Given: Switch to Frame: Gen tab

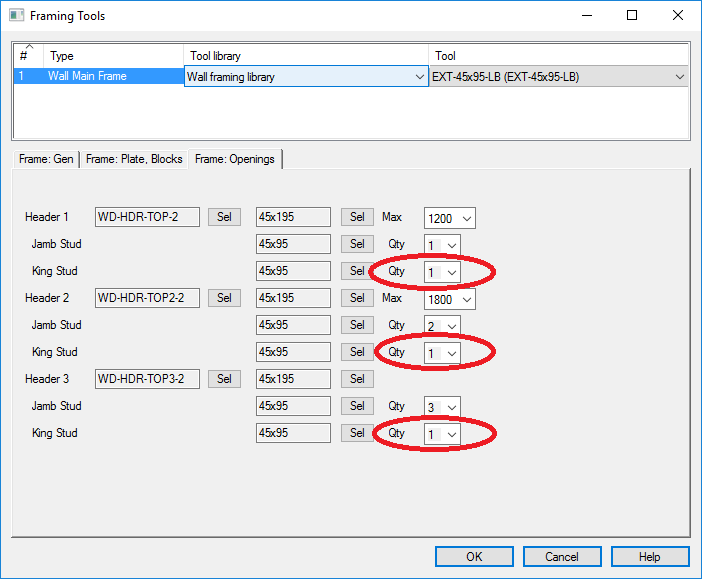Looking at the screenshot, I should pyautogui.click(x=47, y=159).
